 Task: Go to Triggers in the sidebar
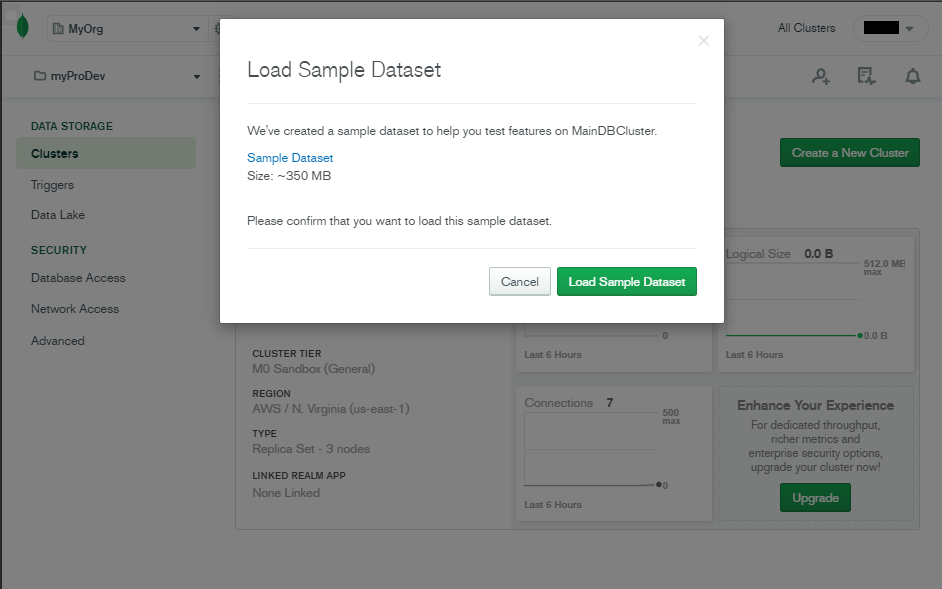click(x=52, y=185)
